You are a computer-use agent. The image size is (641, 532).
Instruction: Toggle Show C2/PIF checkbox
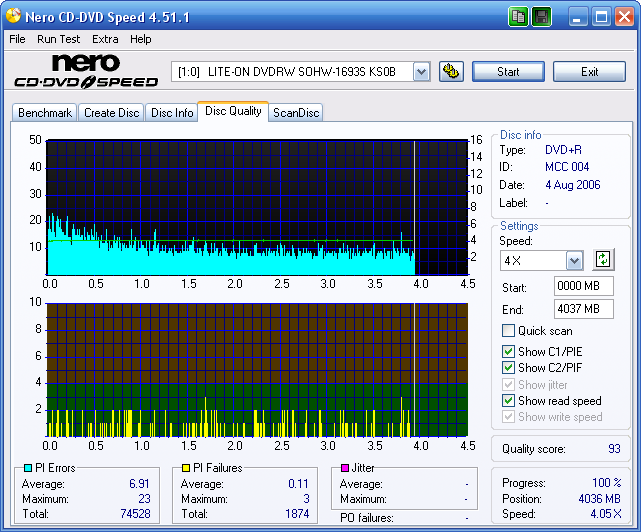point(508,368)
